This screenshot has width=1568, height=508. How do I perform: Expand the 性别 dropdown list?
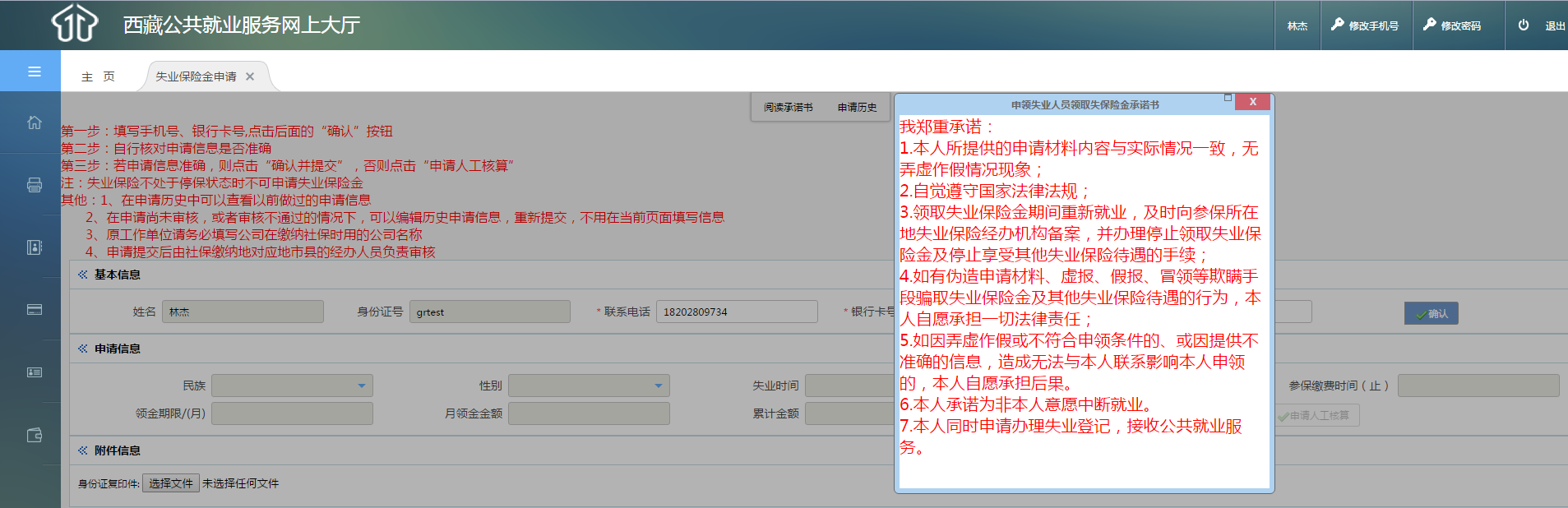tap(589, 386)
